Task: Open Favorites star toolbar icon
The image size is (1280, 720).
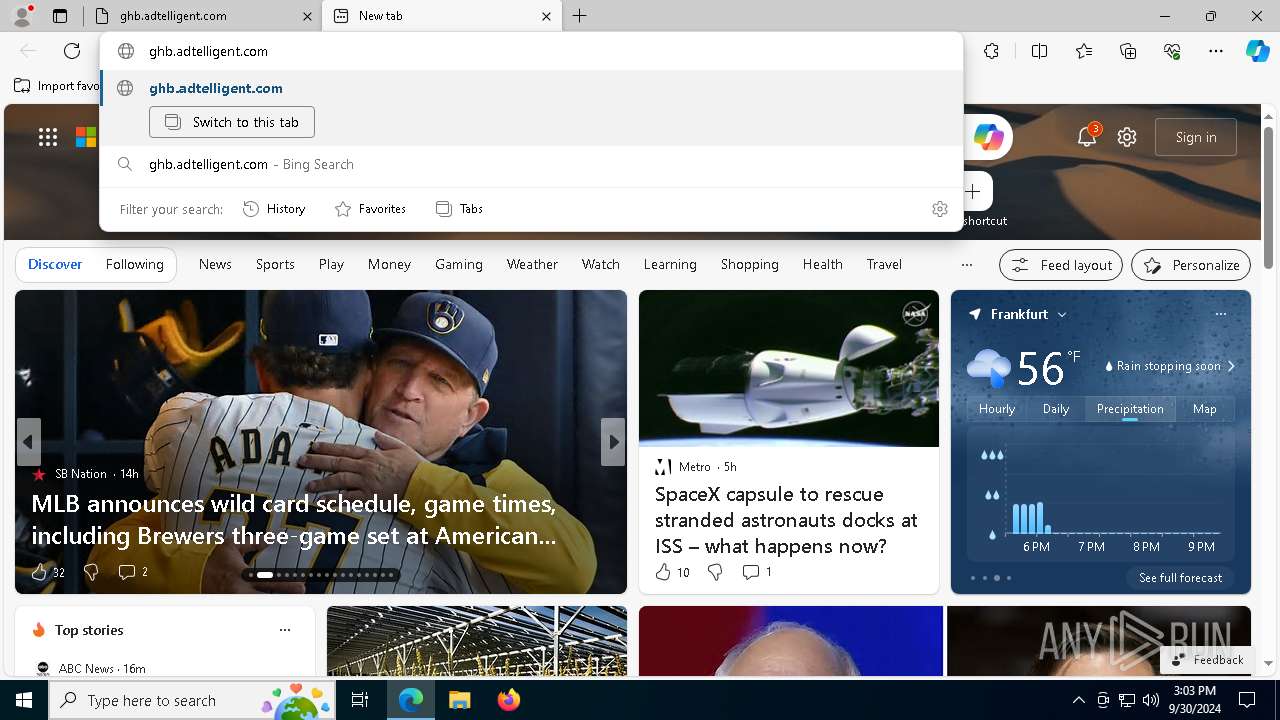Action: 1084,51
